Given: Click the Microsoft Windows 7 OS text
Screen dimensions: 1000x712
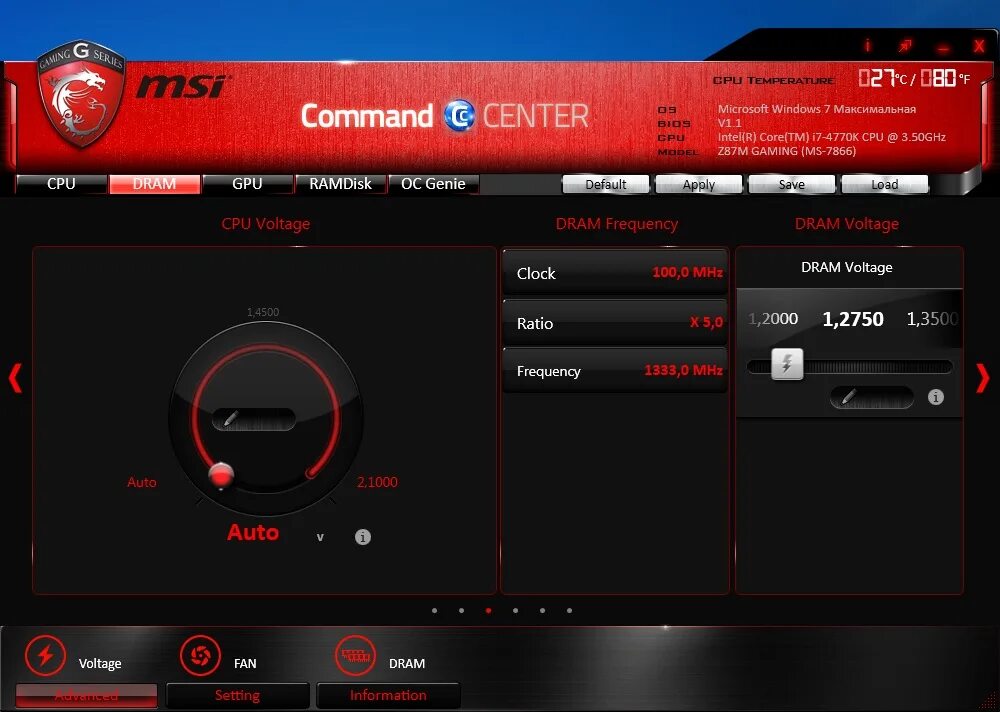Looking at the screenshot, I should coord(817,109).
